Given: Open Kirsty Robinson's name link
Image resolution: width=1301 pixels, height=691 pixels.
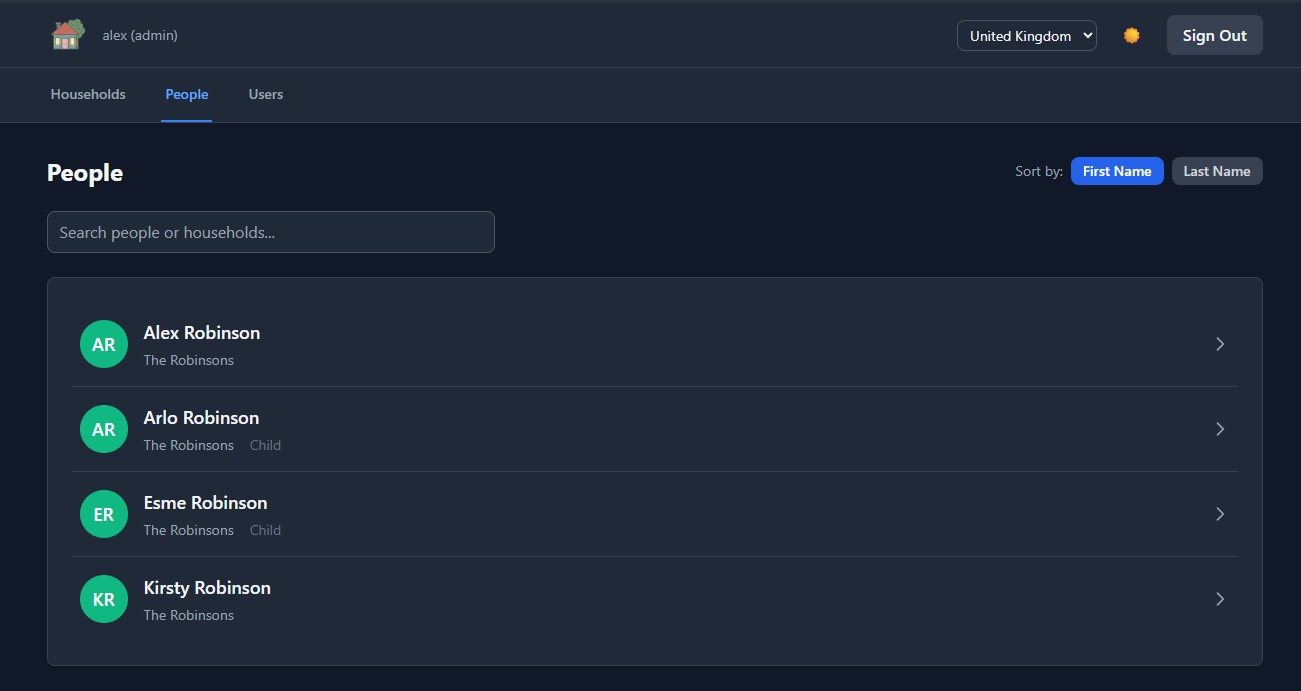Looking at the screenshot, I should point(207,588).
